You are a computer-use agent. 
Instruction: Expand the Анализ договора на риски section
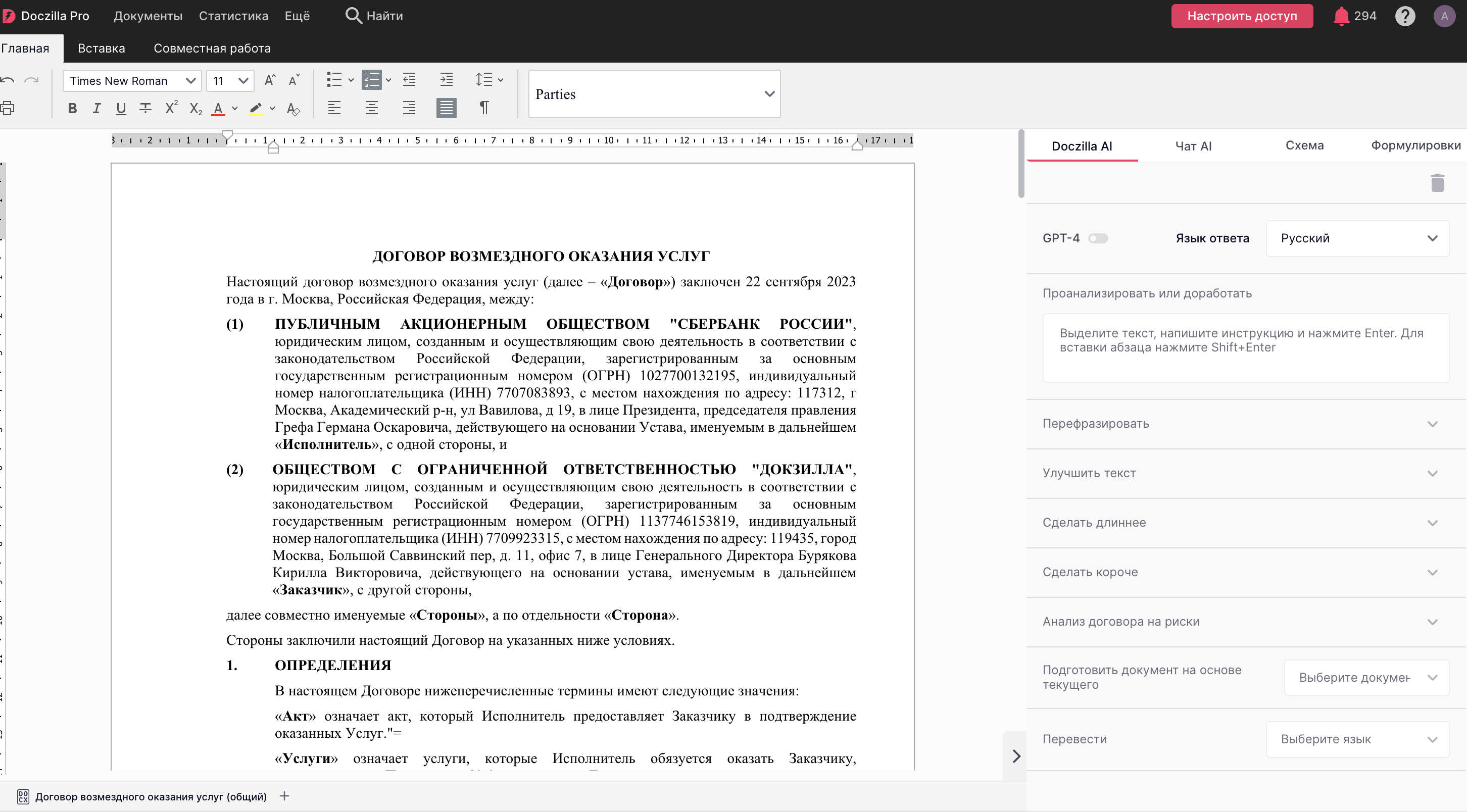[x=1245, y=621]
